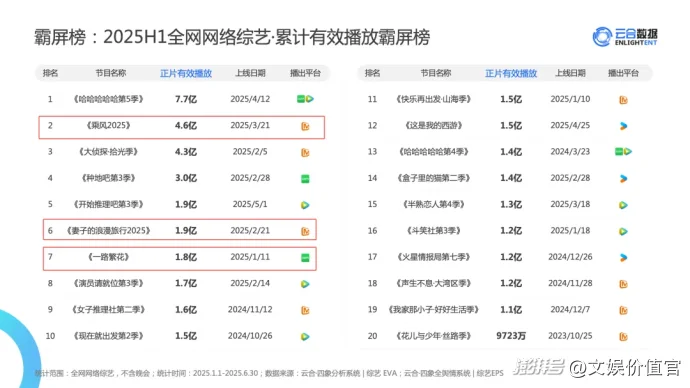Click the play count 7.7亿
Image resolution: width=690 pixels, height=388 pixels.
186,99
